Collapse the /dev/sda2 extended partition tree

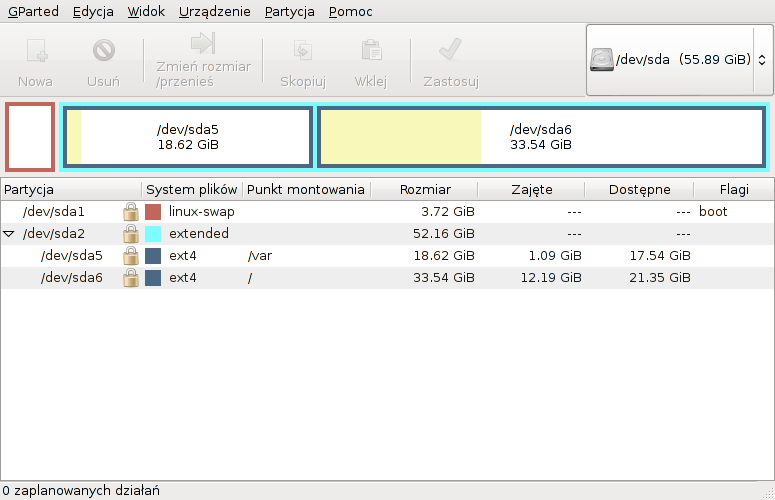10,234
